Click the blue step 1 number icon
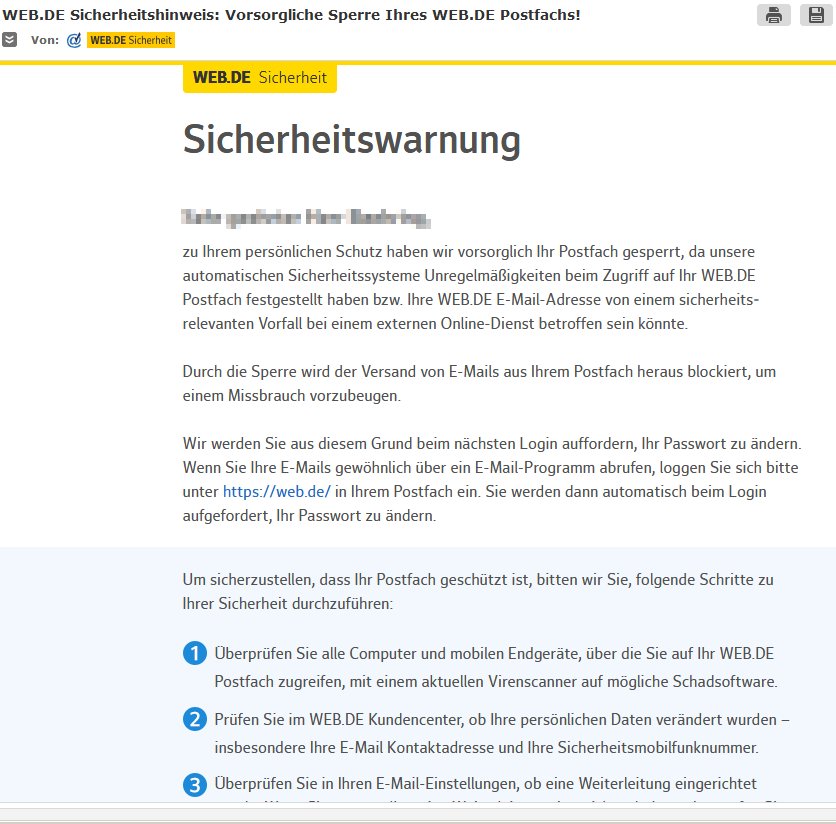Image resolution: width=836 pixels, height=824 pixels. click(x=194, y=654)
